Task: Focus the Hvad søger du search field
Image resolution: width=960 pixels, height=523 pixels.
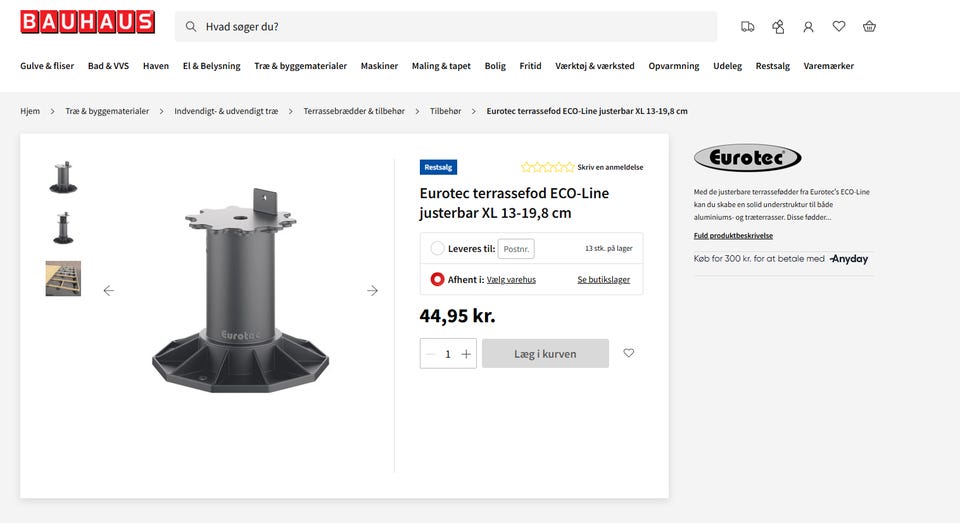Action: pyautogui.click(x=446, y=26)
